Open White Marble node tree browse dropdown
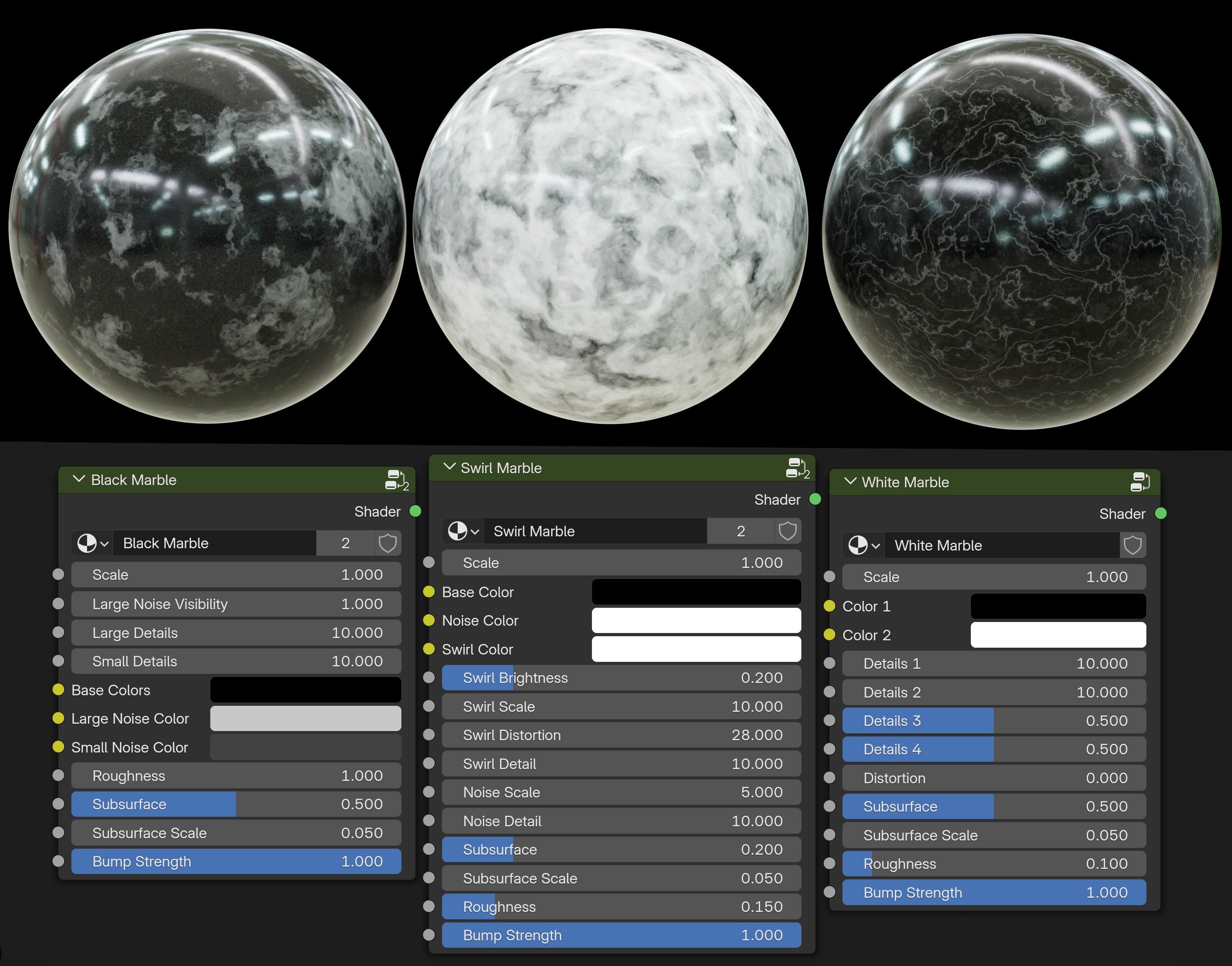The width and height of the screenshot is (1232, 966). pos(864,545)
